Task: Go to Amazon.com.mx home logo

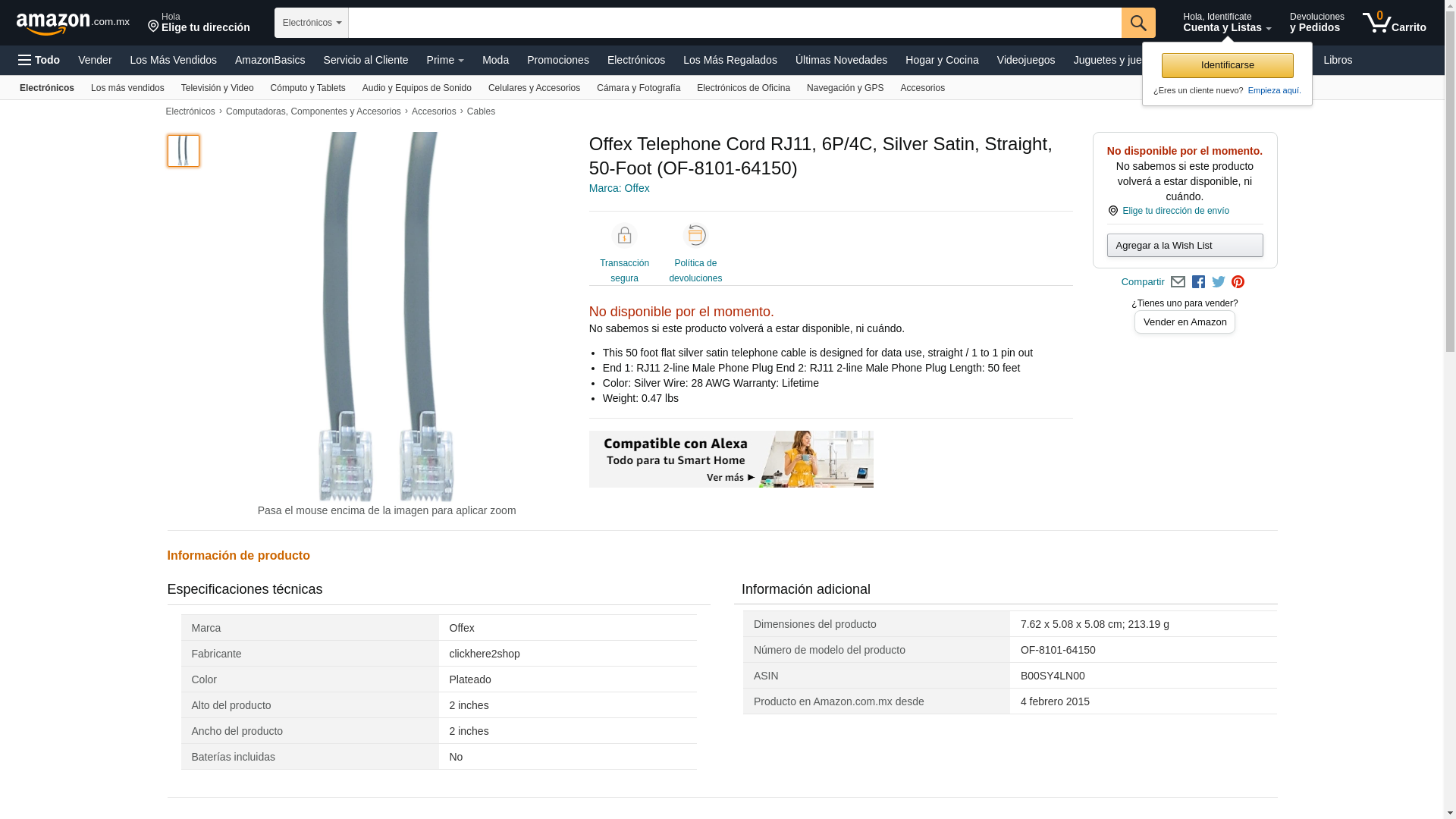Action: (x=72, y=24)
